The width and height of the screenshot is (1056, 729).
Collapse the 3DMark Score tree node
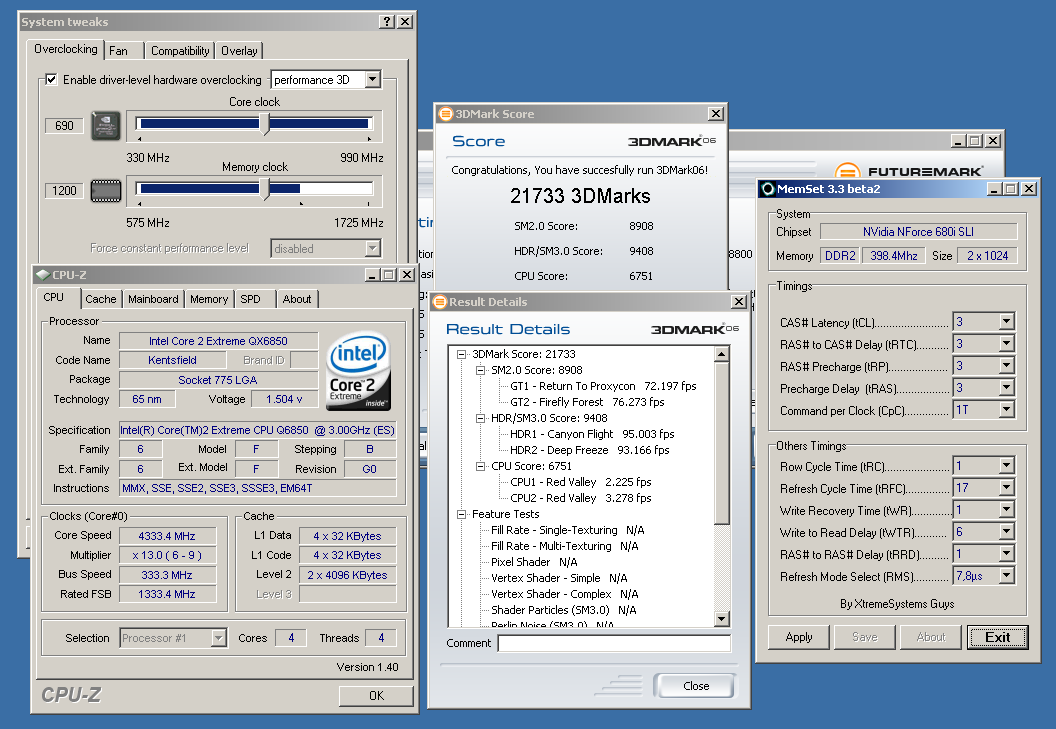point(462,354)
